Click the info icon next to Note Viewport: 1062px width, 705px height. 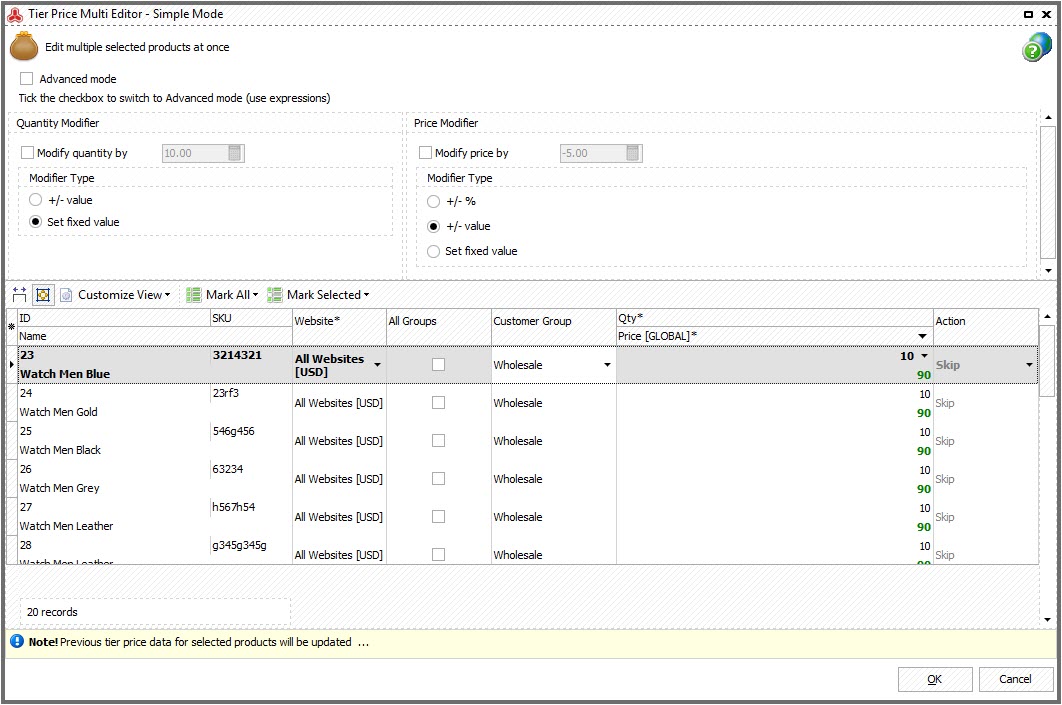click(x=17, y=641)
